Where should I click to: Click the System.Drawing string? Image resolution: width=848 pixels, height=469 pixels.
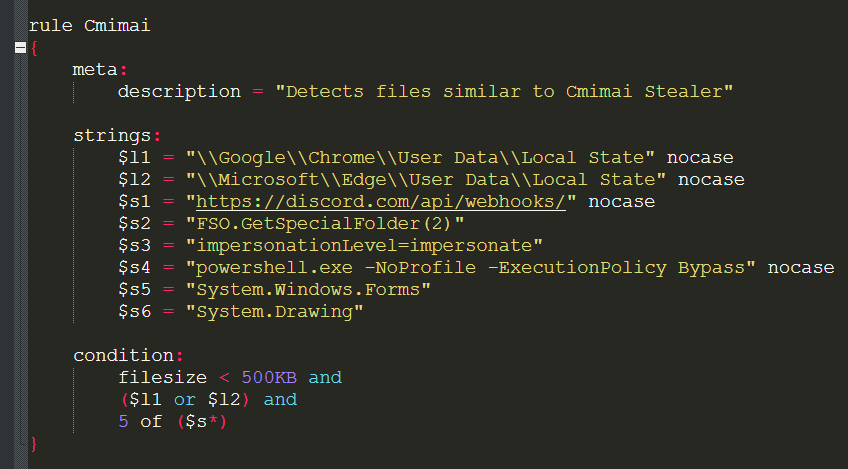point(275,312)
